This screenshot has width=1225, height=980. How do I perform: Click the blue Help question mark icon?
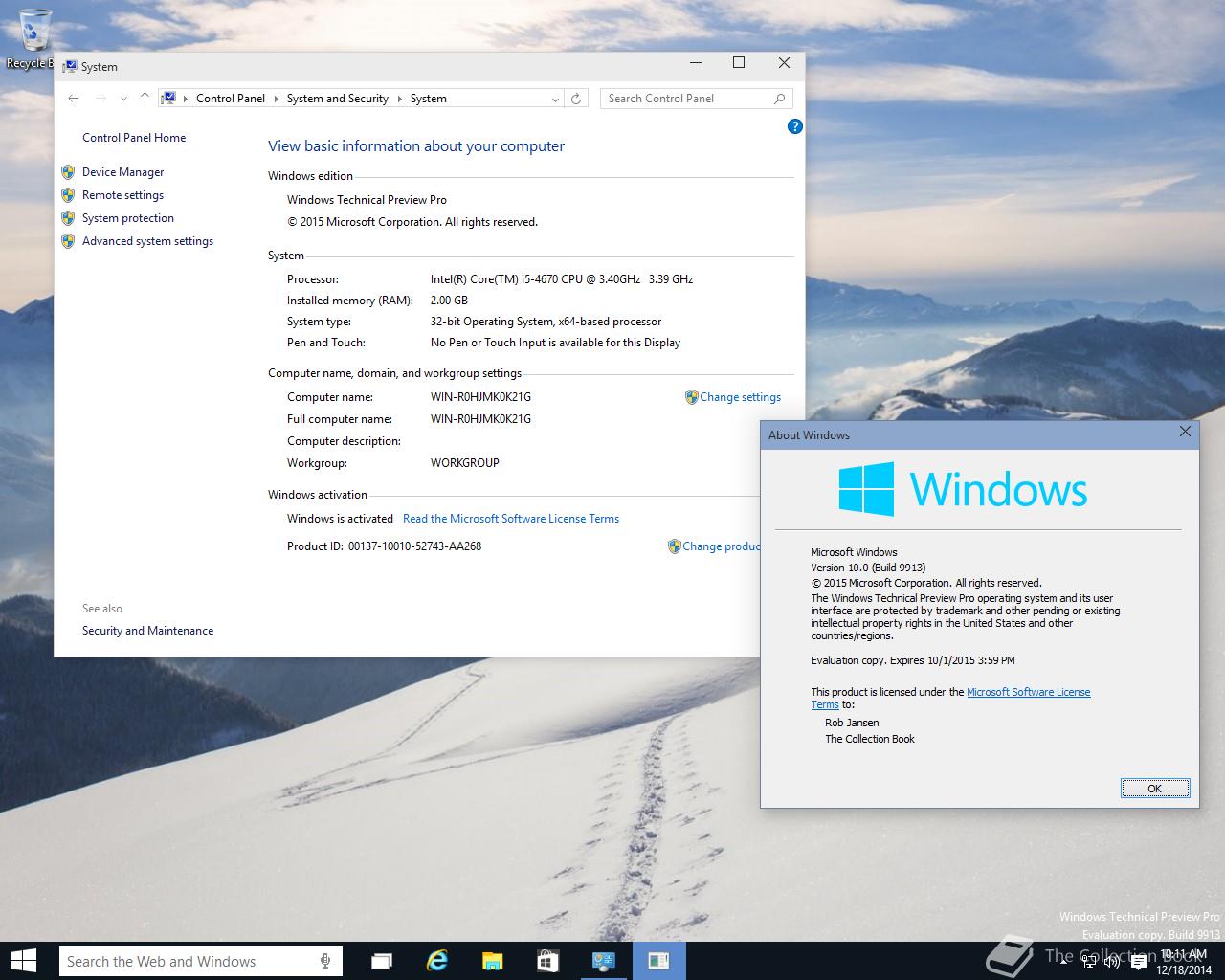[794, 126]
